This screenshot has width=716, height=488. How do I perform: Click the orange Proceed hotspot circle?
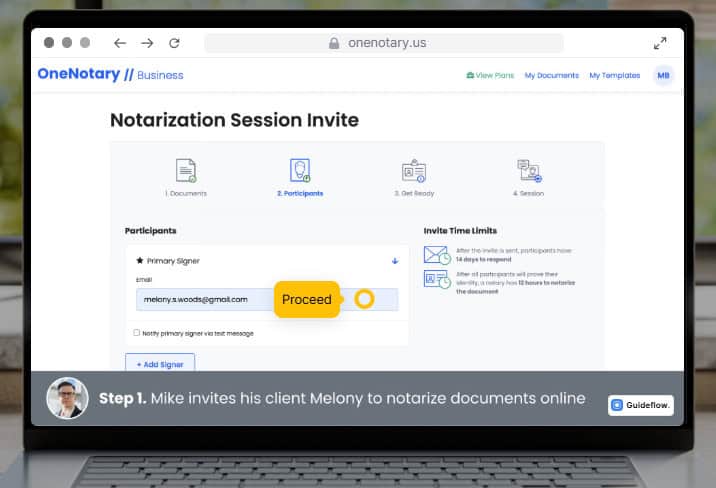point(364,299)
